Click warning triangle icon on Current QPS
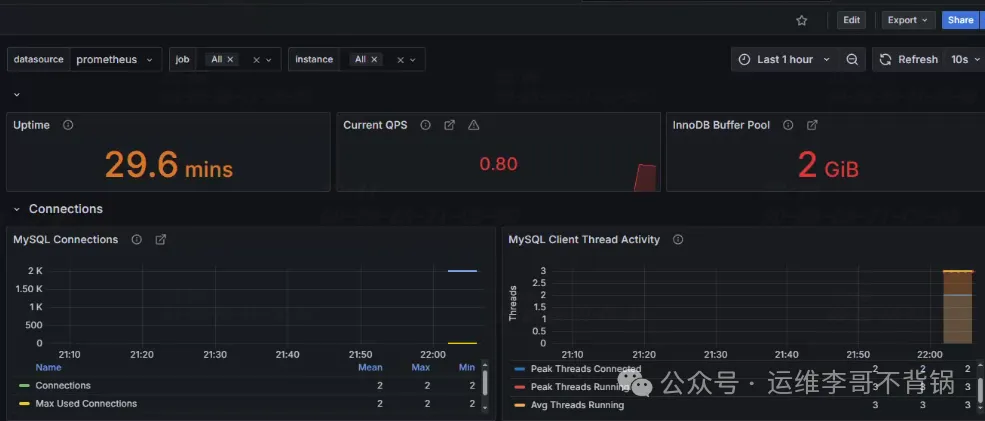The image size is (985, 421). click(474, 126)
